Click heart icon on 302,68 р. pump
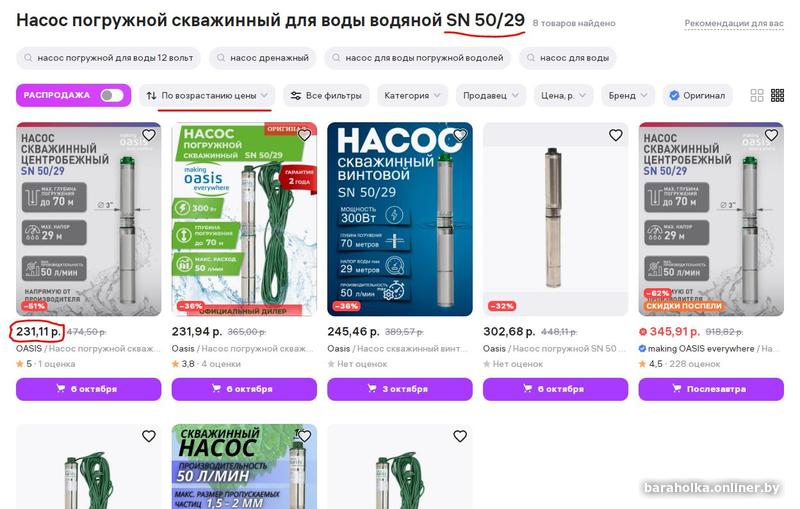The image size is (800, 509). tap(615, 135)
